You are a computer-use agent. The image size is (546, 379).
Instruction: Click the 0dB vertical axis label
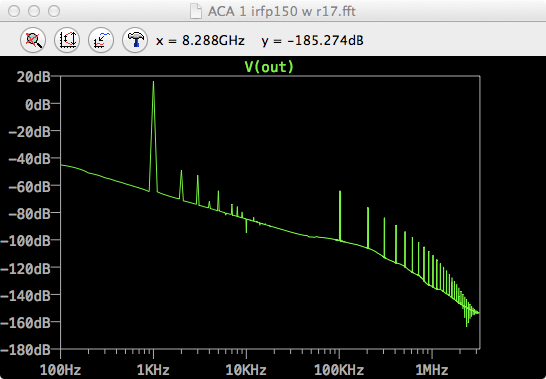pos(38,104)
